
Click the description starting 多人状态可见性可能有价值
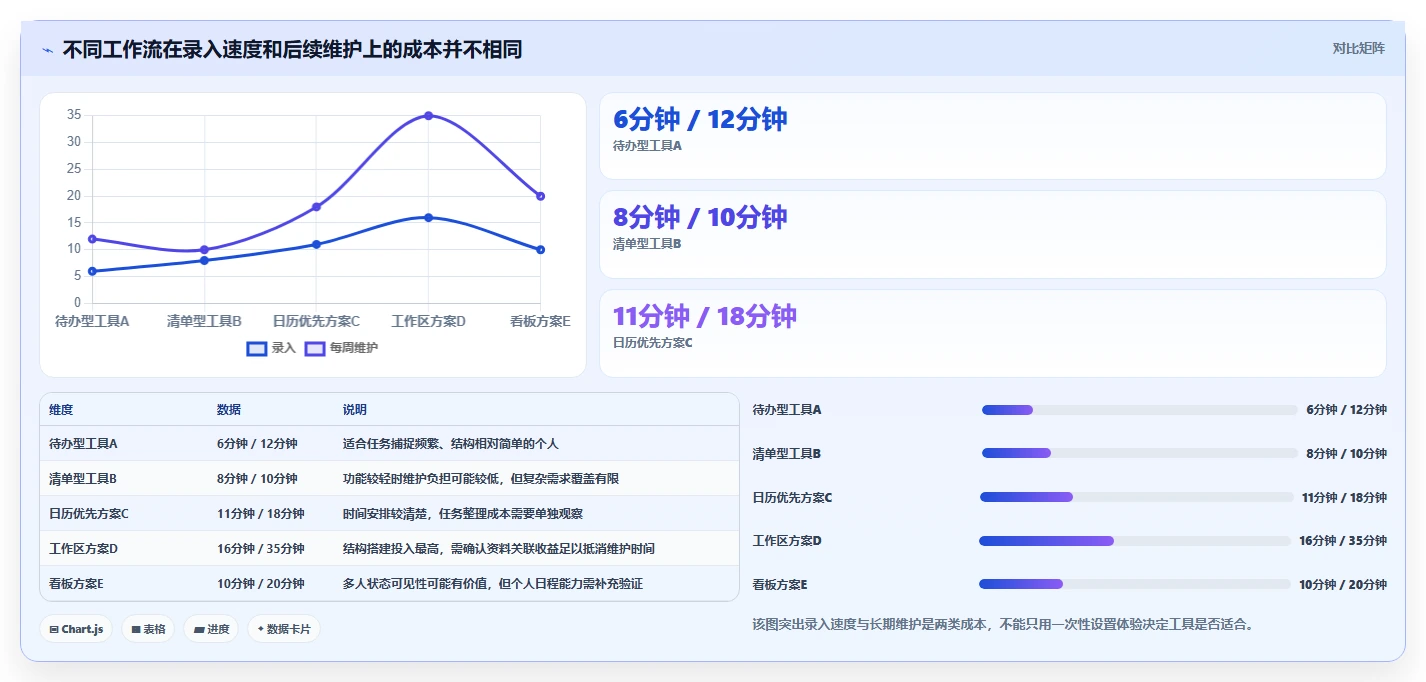tap(493, 584)
